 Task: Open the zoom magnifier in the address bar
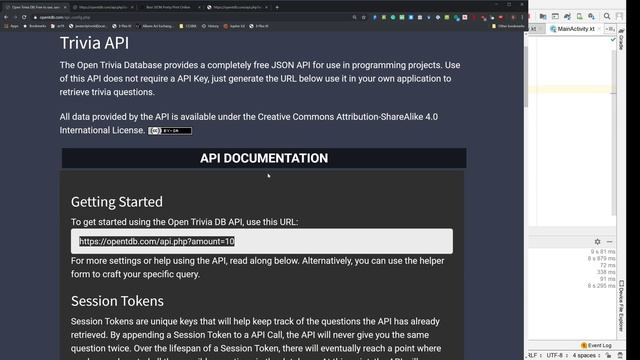pos(354,17)
